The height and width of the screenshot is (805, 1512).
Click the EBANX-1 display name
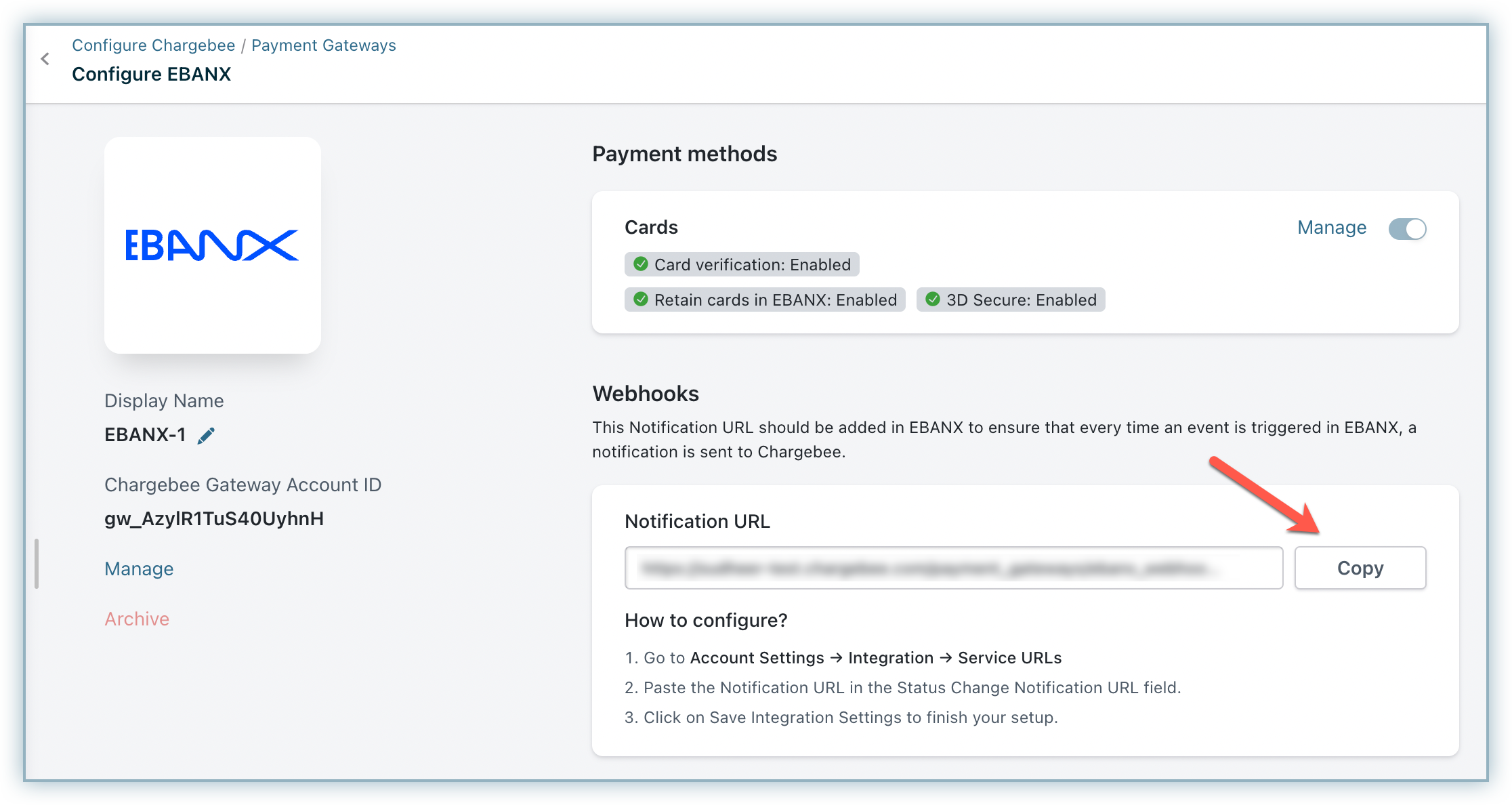[x=145, y=434]
